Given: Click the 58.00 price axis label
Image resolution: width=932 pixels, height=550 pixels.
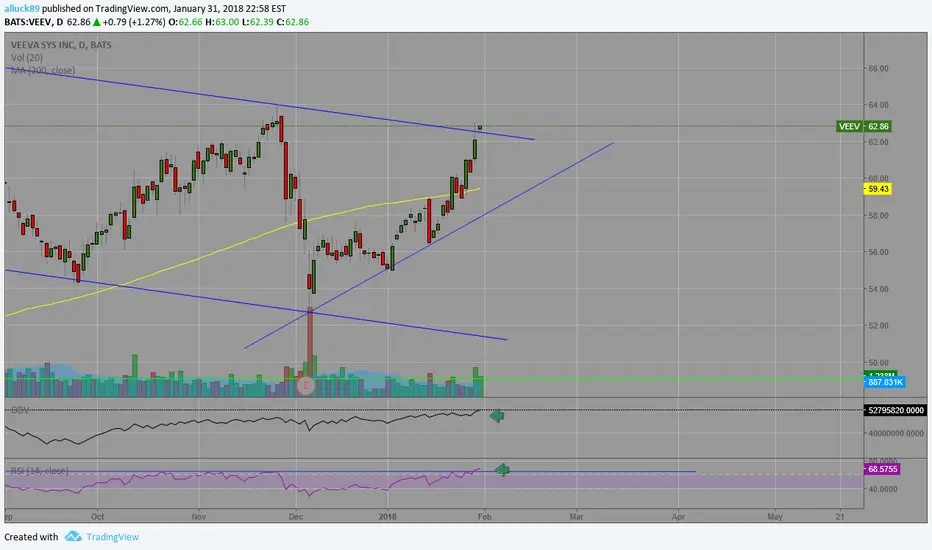Looking at the screenshot, I should [879, 215].
